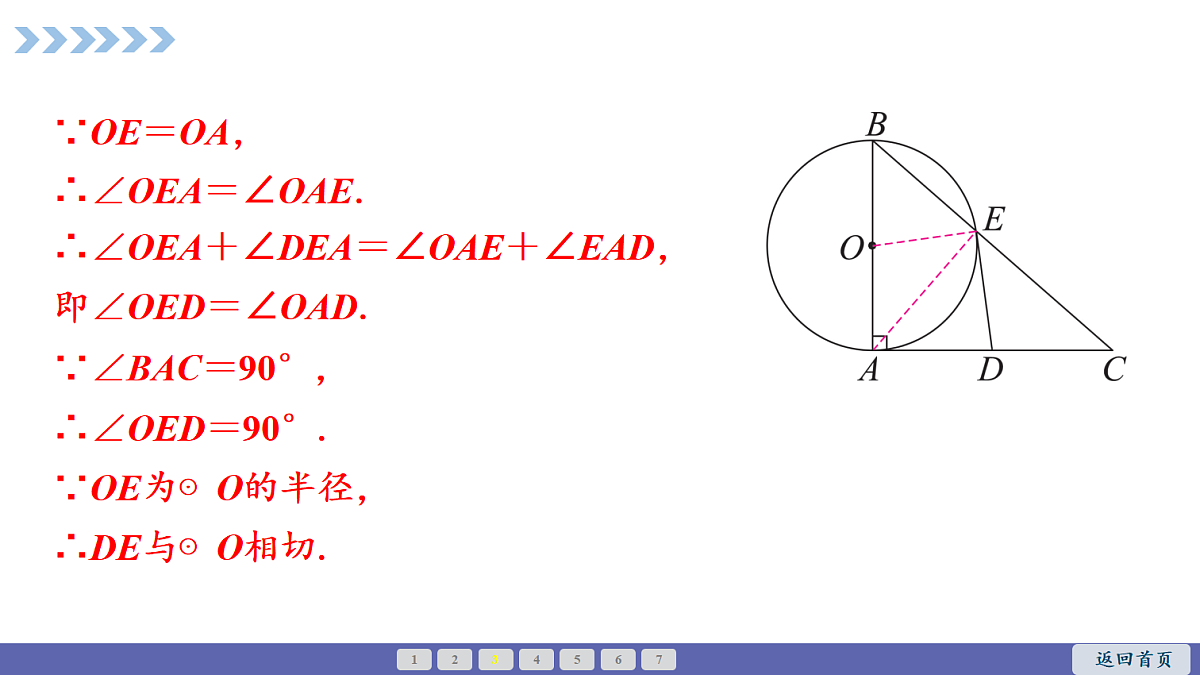Jump to section 5
The image size is (1200, 675).
tap(577, 660)
